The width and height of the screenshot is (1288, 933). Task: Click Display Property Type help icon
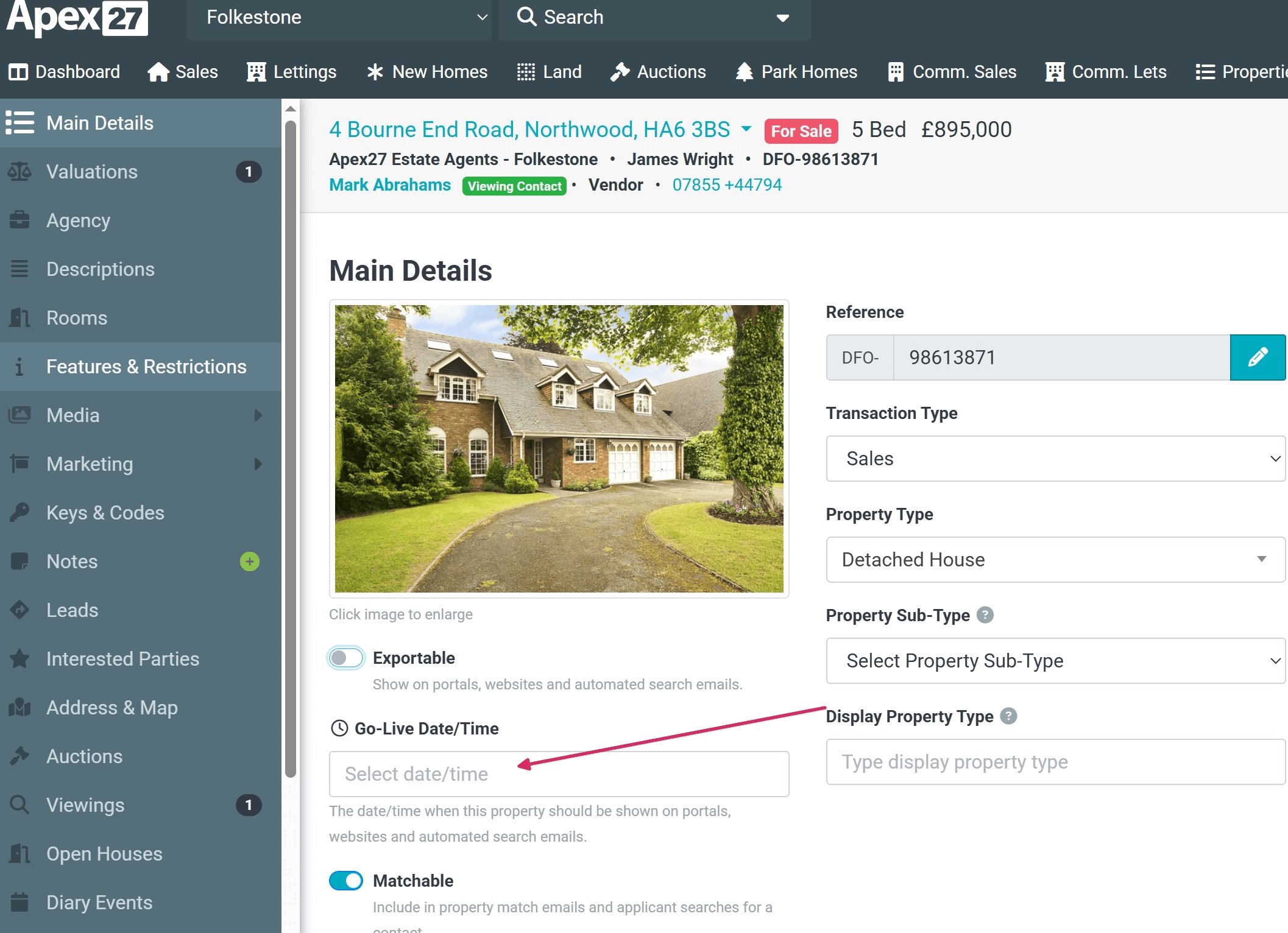(1009, 716)
